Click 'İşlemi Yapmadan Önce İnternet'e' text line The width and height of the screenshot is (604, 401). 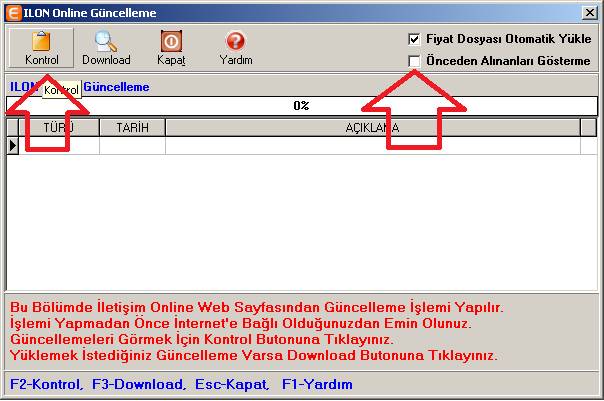pos(241,323)
